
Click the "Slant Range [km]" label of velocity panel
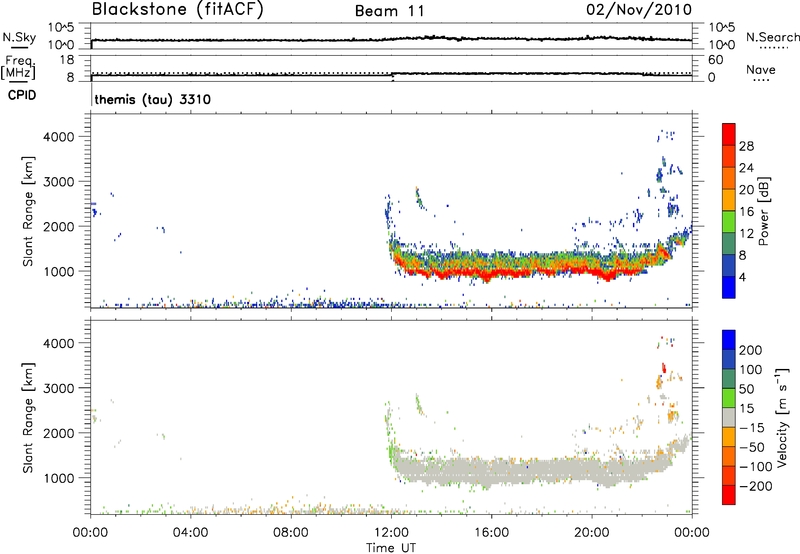pyautogui.click(x=28, y=418)
